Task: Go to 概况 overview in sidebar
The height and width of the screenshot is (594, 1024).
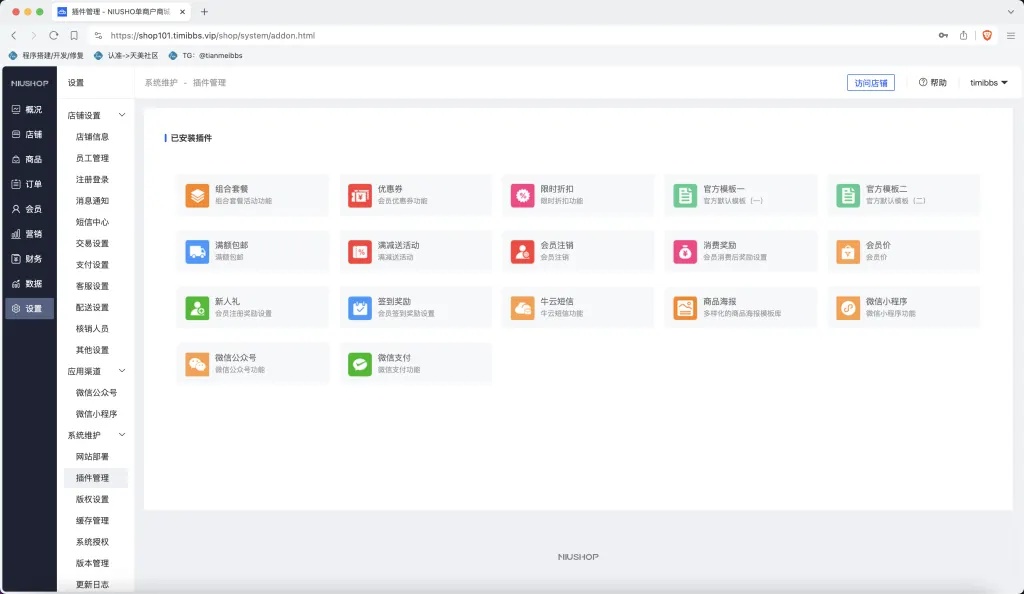Action: coord(27,110)
